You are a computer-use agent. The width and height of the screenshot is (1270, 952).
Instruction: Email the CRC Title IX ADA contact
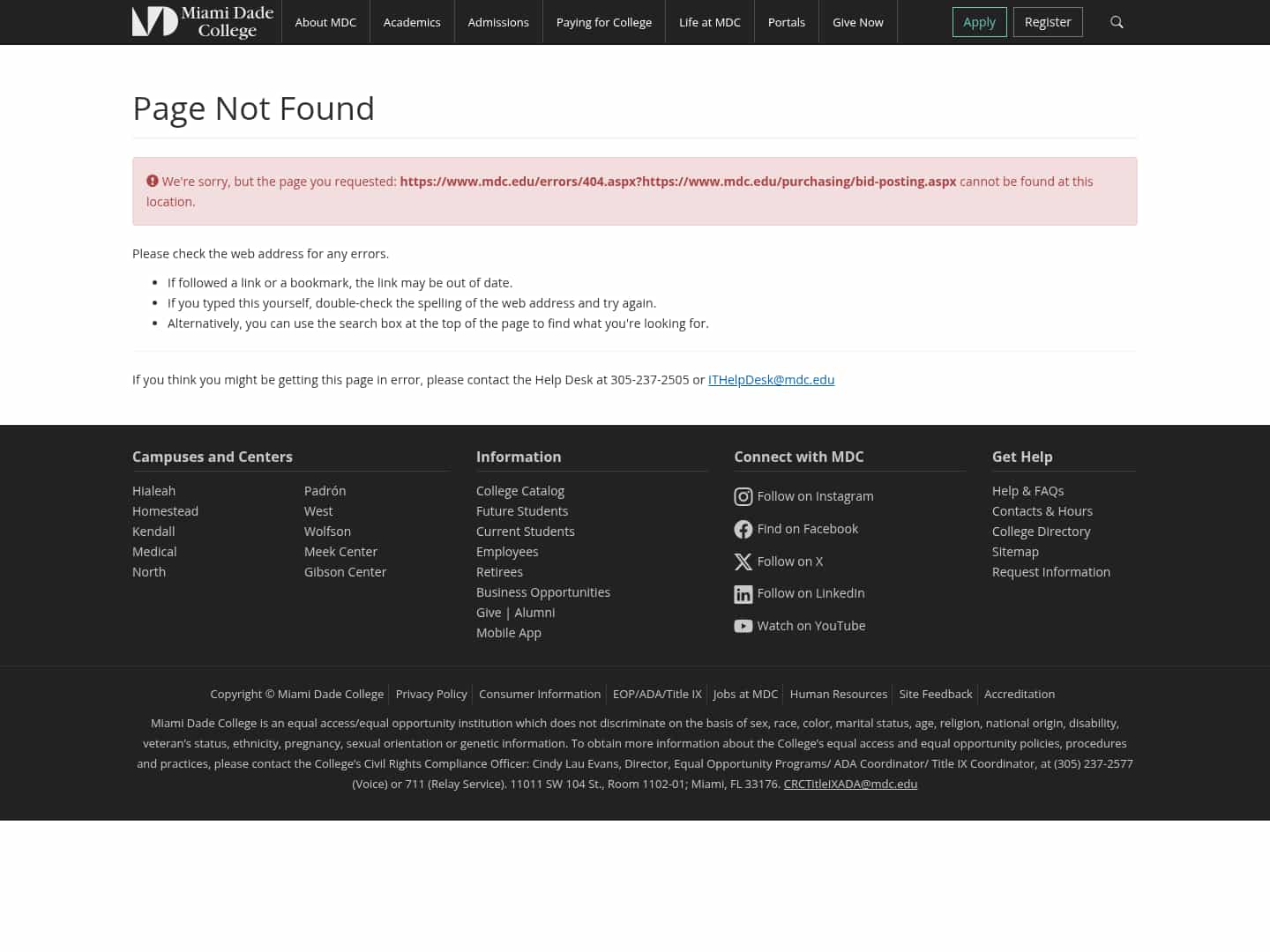coord(849,784)
